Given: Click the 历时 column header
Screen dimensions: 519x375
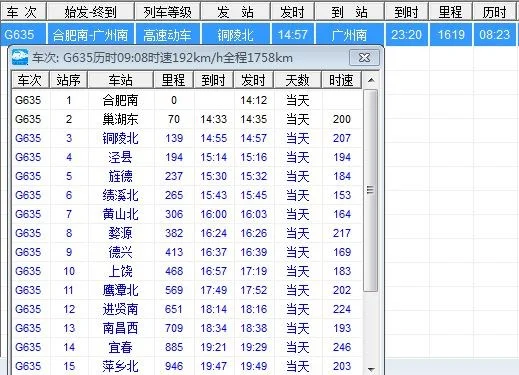Looking at the screenshot, I should pyautogui.click(x=495, y=12).
